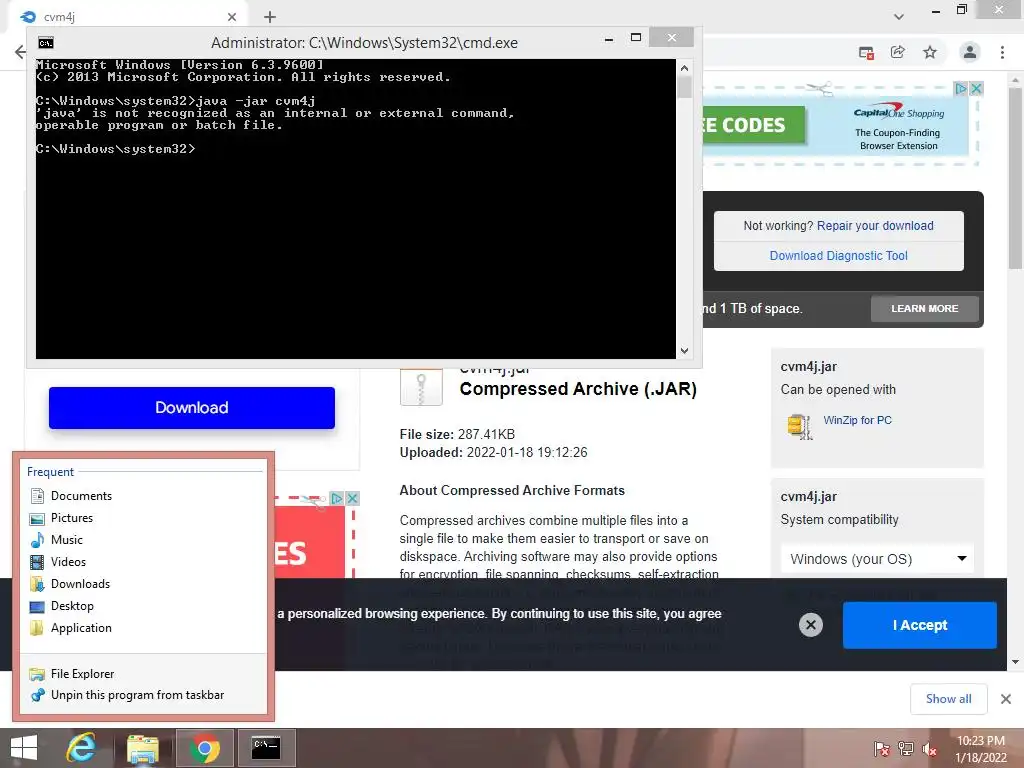Viewport: 1024px width, 768px height.
Task: Click the AdChoices icon on Capital One ad
Action: tap(961, 88)
